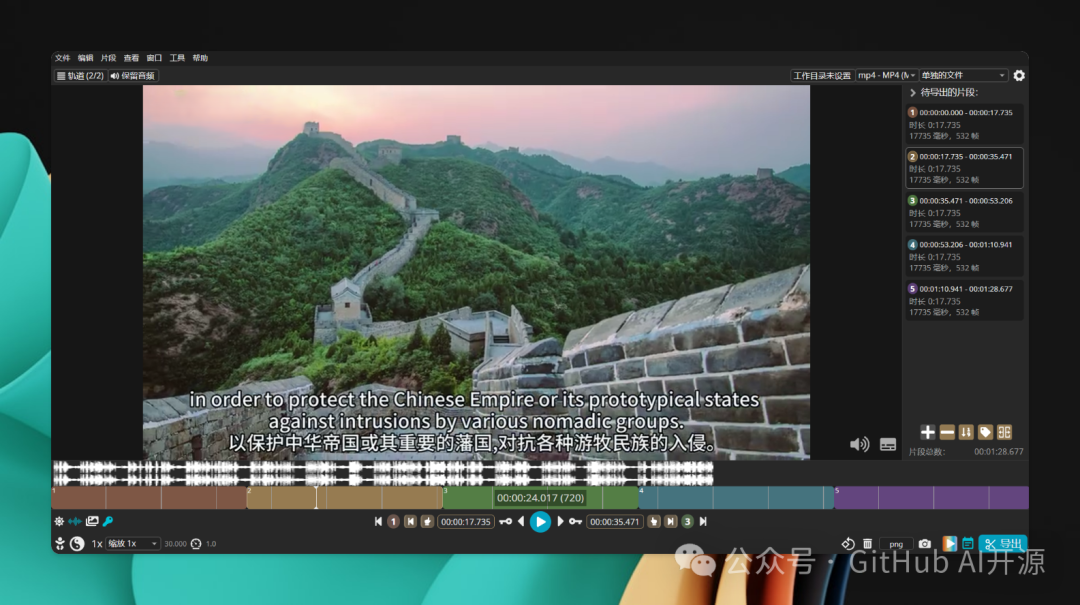Image resolution: width=1080 pixels, height=605 pixels.
Task: Click the playback speed clock icon
Action: [196, 544]
